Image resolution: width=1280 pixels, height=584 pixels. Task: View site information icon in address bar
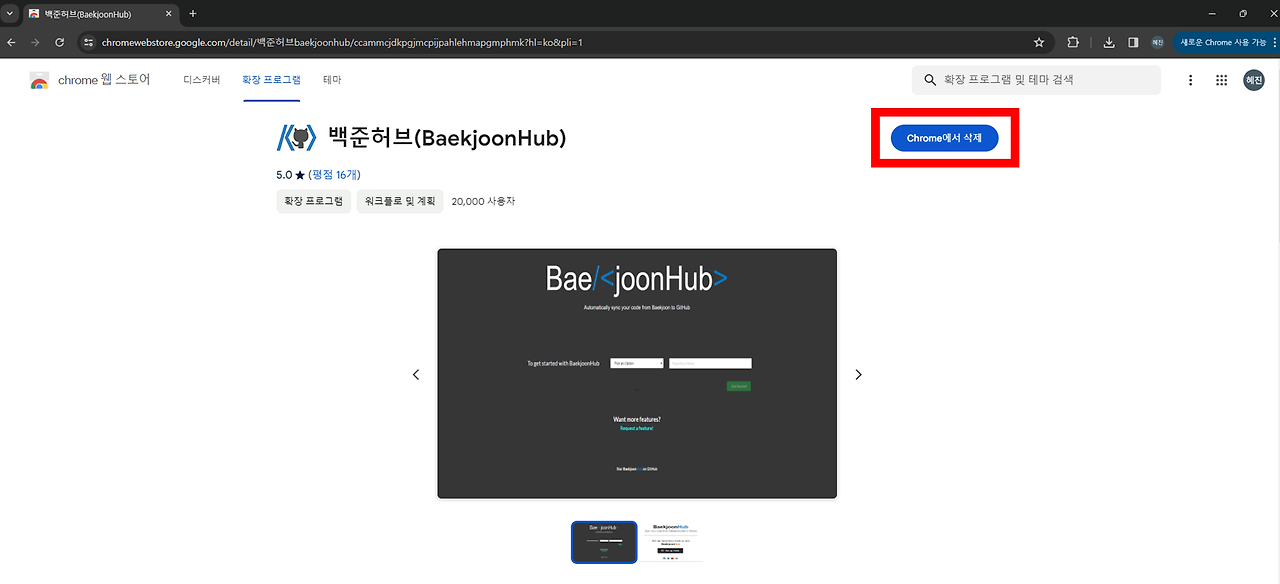click(x=88, y=43)
